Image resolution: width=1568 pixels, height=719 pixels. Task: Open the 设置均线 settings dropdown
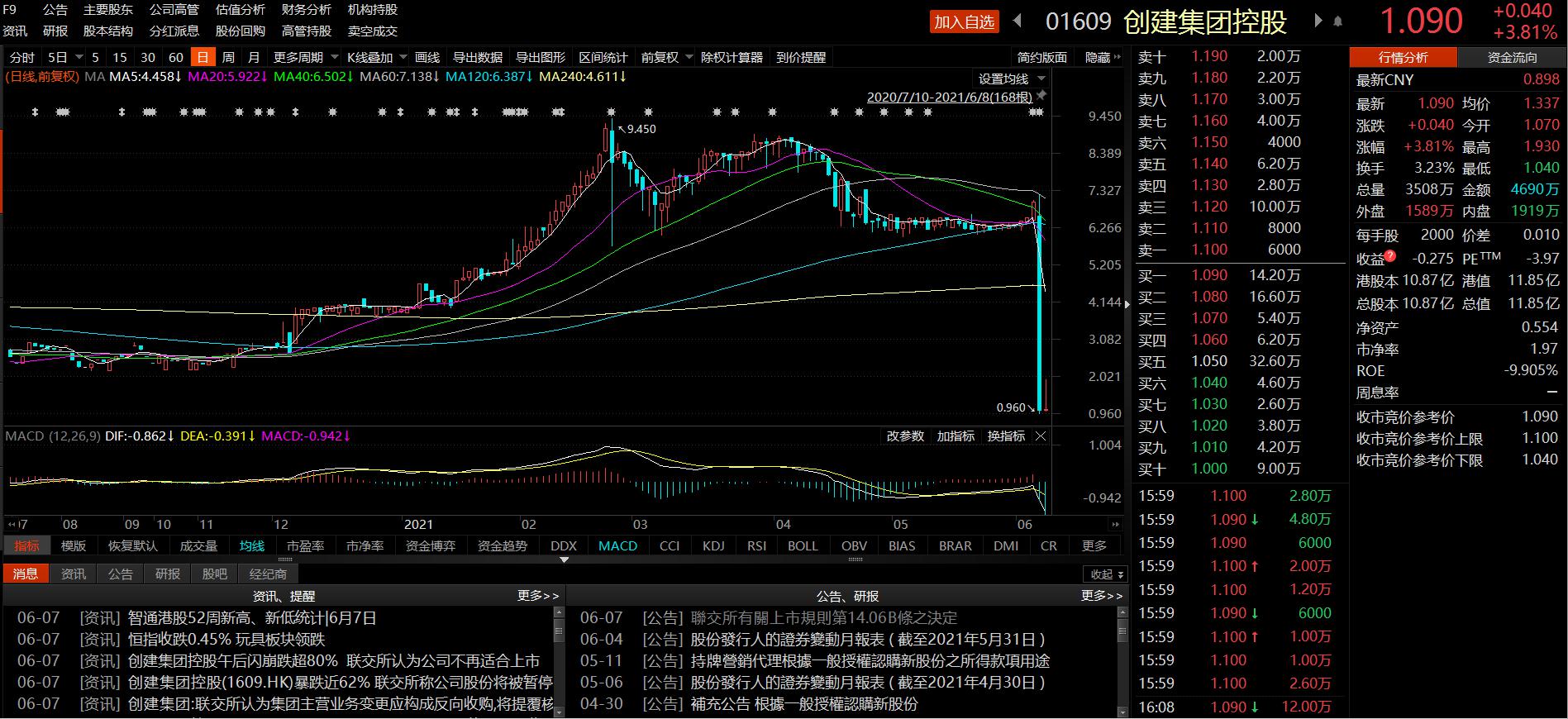(1041, 79)
